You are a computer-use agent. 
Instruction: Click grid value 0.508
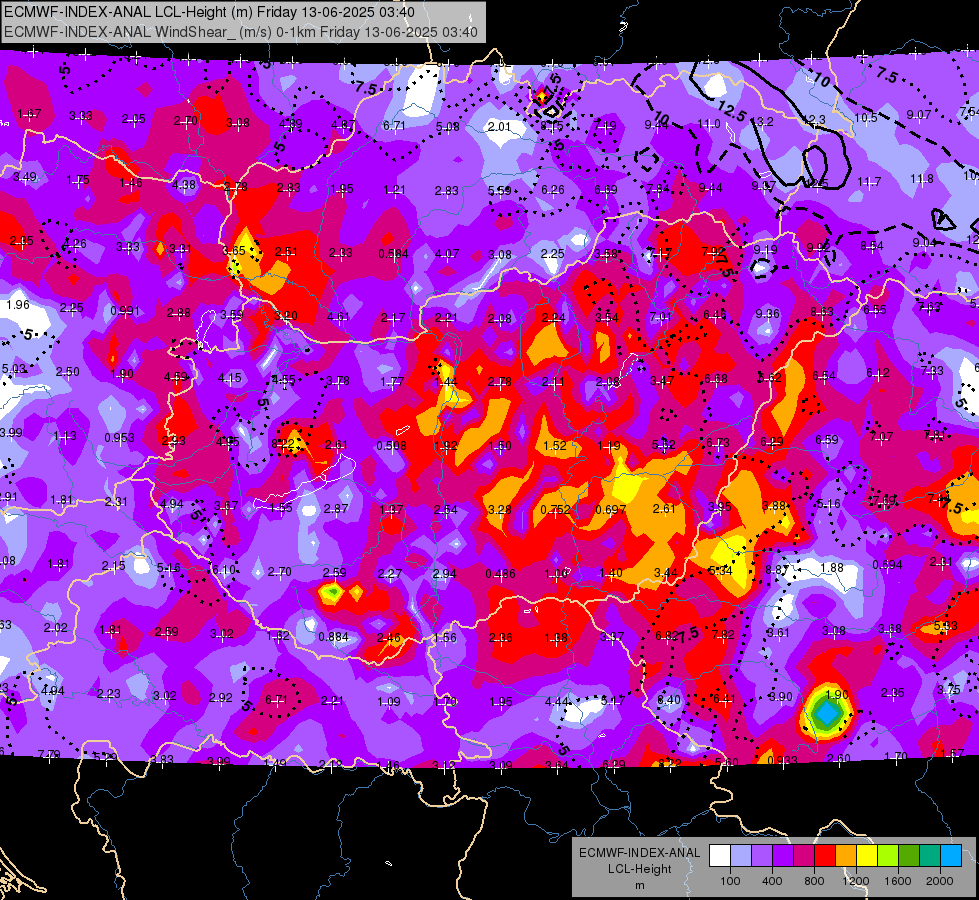click(391, 445)
